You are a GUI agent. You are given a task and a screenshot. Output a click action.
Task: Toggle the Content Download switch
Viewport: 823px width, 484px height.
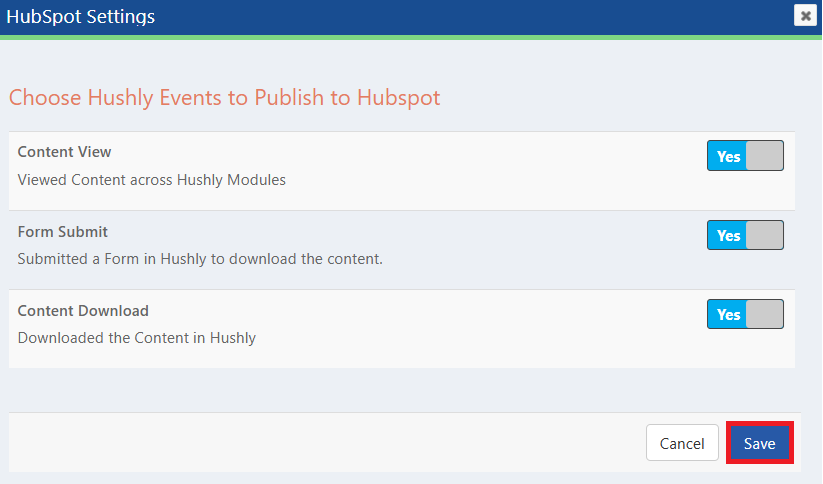(x=745, y=314)
